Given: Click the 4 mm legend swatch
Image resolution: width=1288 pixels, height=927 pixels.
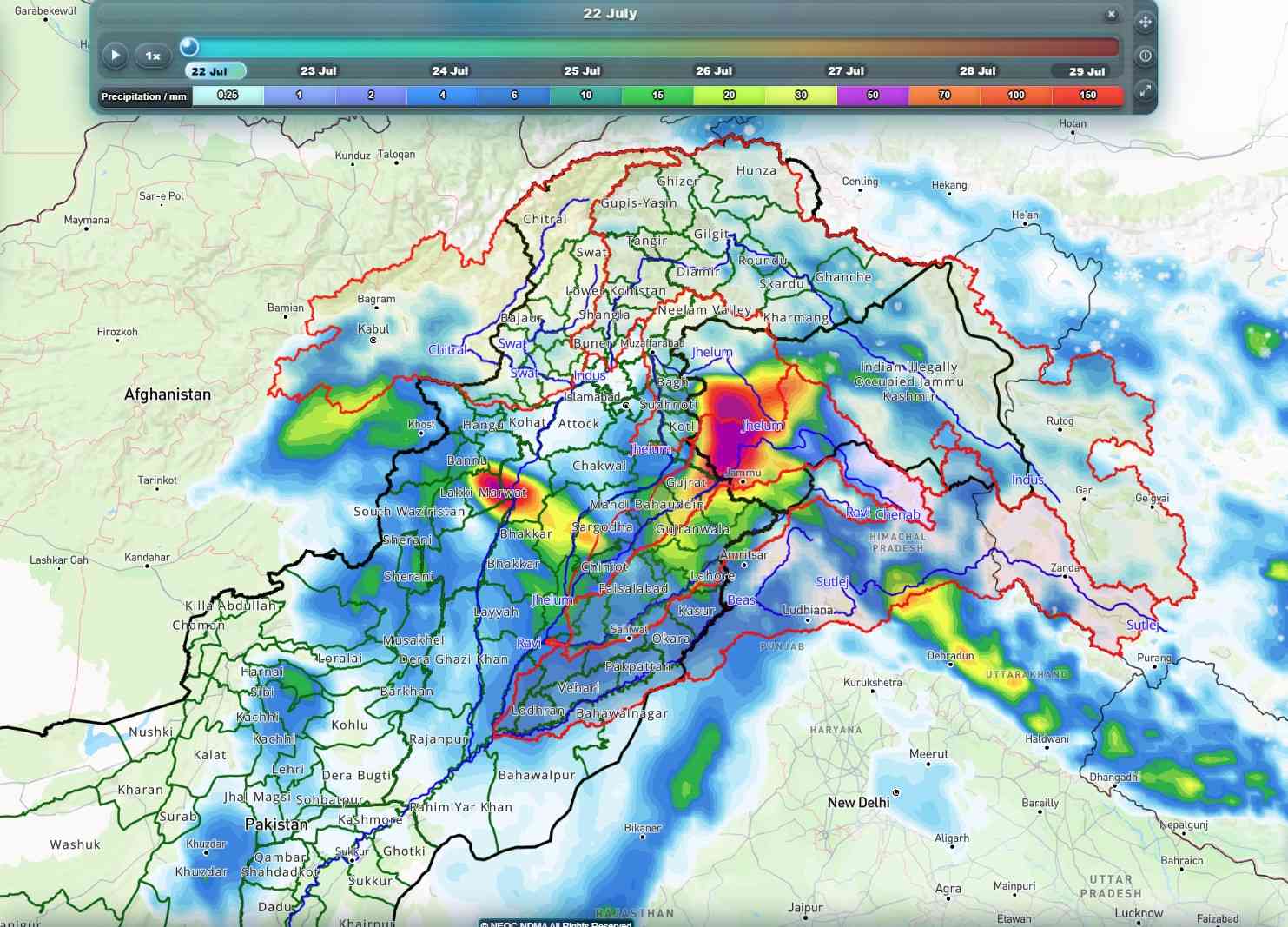Looking at the screenshot, I should (443, 96).
